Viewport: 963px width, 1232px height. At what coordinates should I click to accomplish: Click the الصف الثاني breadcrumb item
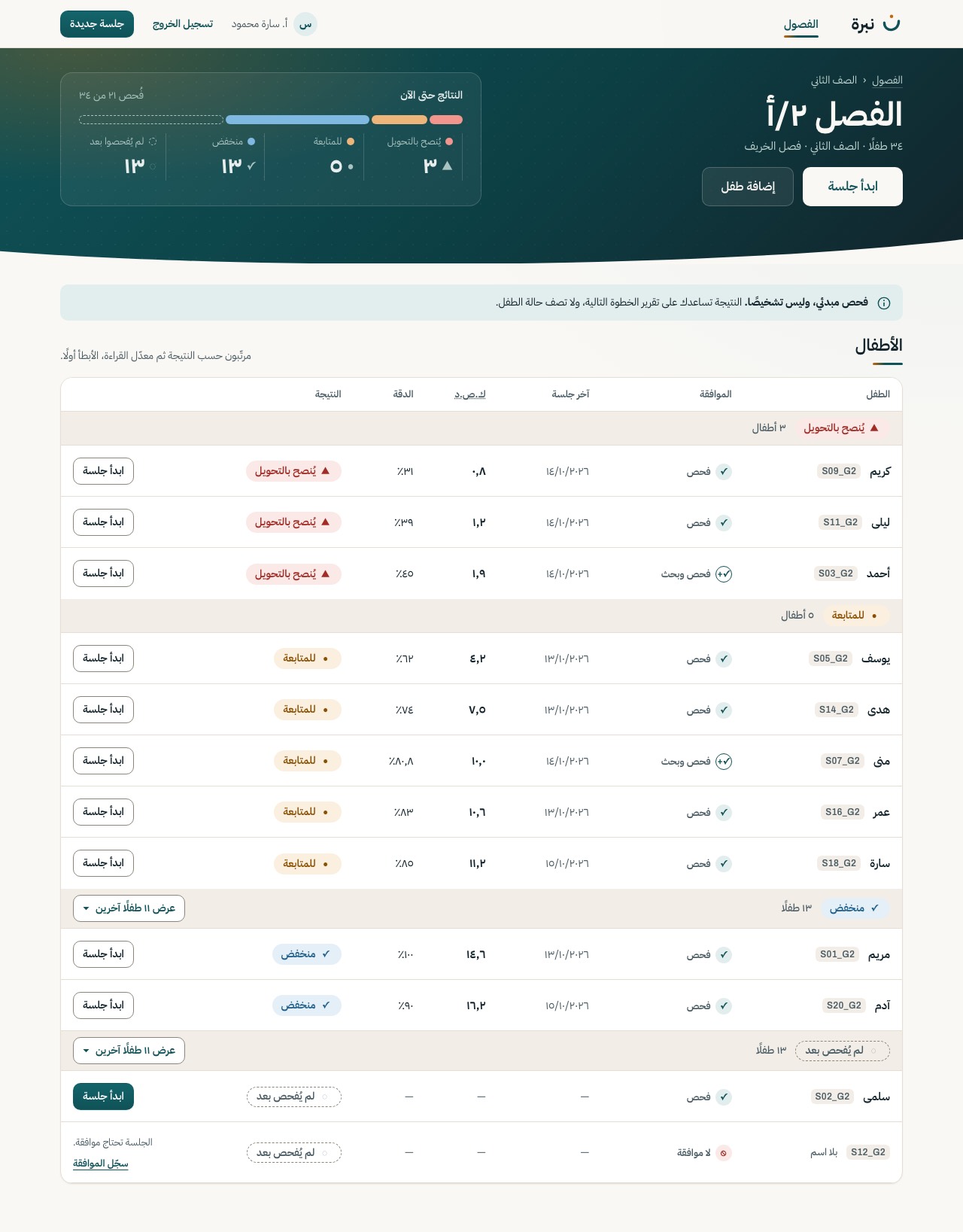834,81
